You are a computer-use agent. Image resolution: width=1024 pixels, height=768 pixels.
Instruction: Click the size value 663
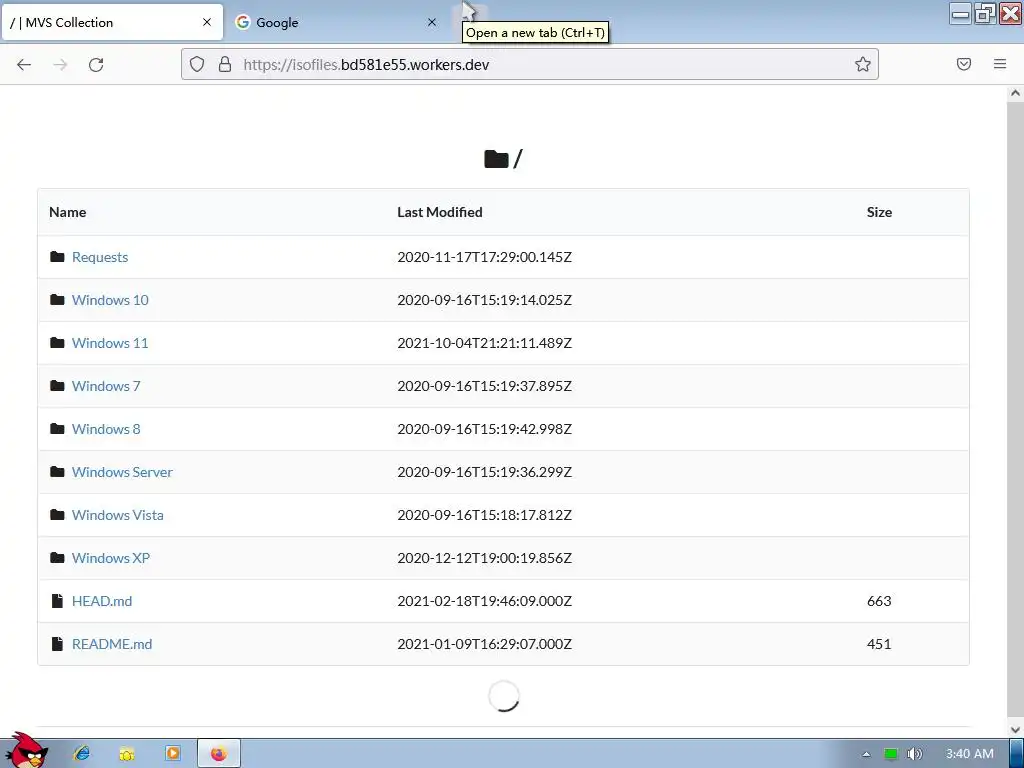879,601
